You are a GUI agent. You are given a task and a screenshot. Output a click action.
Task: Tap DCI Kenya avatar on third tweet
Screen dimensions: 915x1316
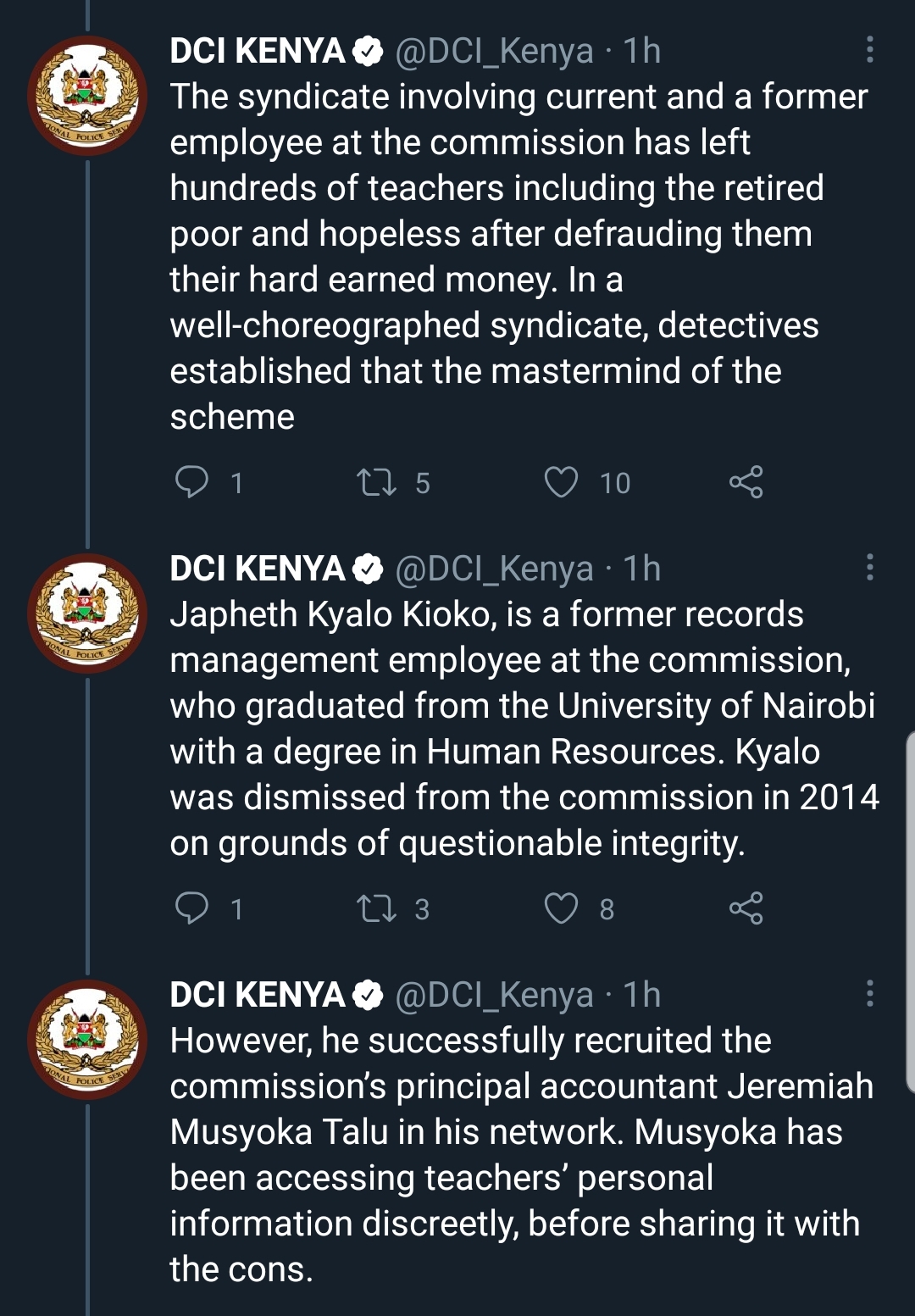coord(87,1040)
